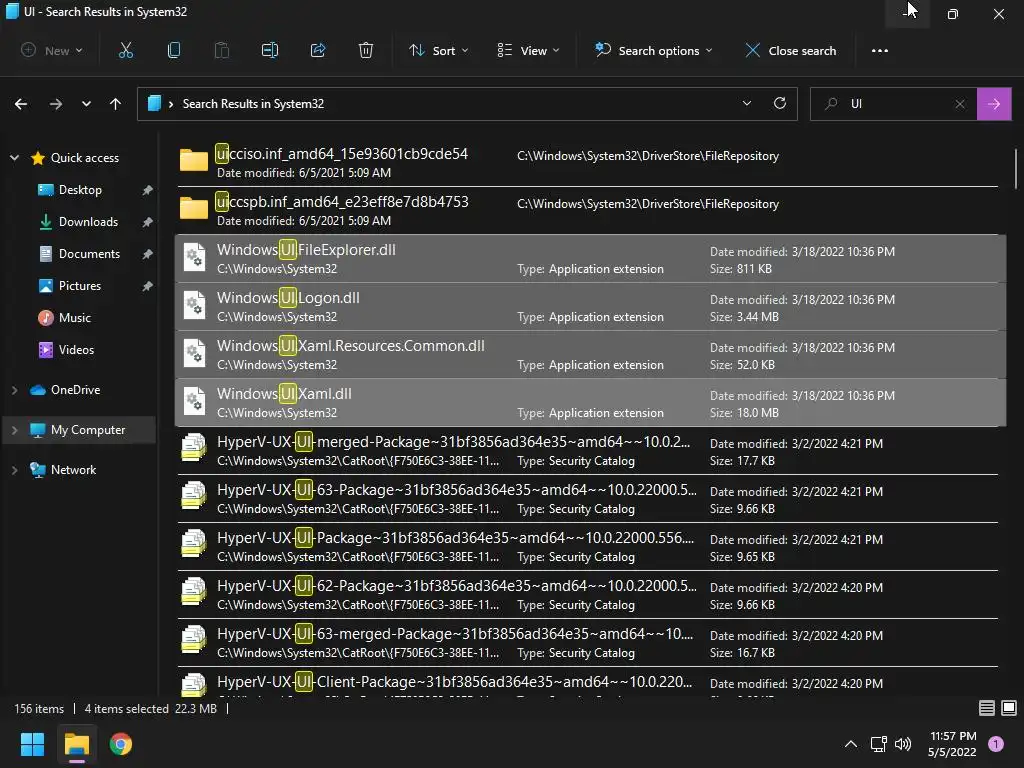Screen dimensions: 1024x768
Task: Open the Windows Start menu
Action: pyautogui.click(x=32, y=744)
